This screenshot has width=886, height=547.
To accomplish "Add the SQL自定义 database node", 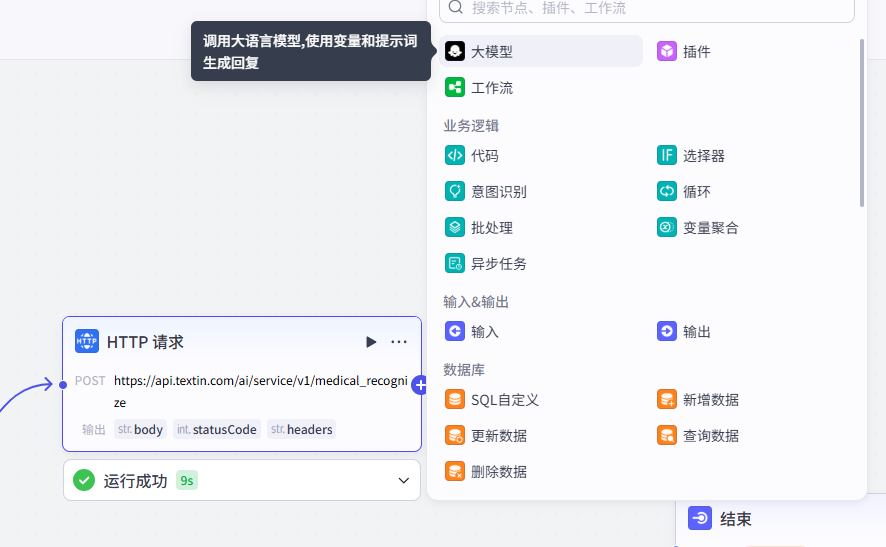I will tap(492, 400).
